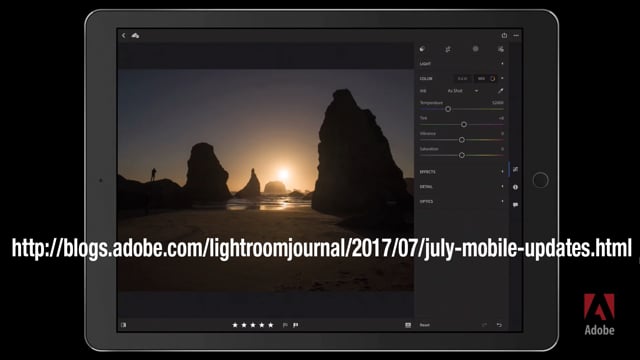640x360 pixels.
Task: Set rating with the first star
Action: coord(235,325)
